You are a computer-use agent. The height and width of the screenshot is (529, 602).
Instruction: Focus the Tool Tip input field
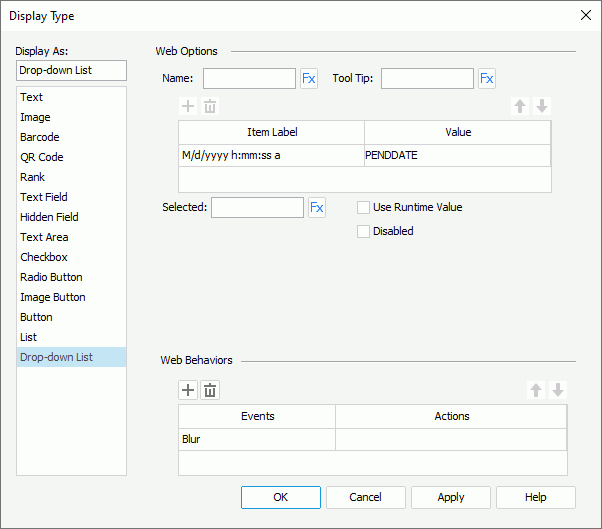[427, 79]
